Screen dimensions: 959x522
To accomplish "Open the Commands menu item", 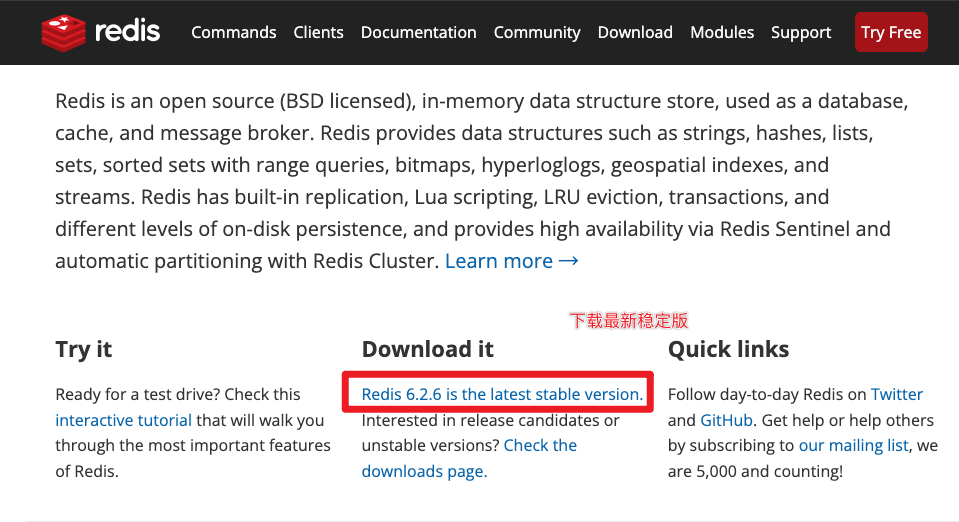I will pos(234,32).
